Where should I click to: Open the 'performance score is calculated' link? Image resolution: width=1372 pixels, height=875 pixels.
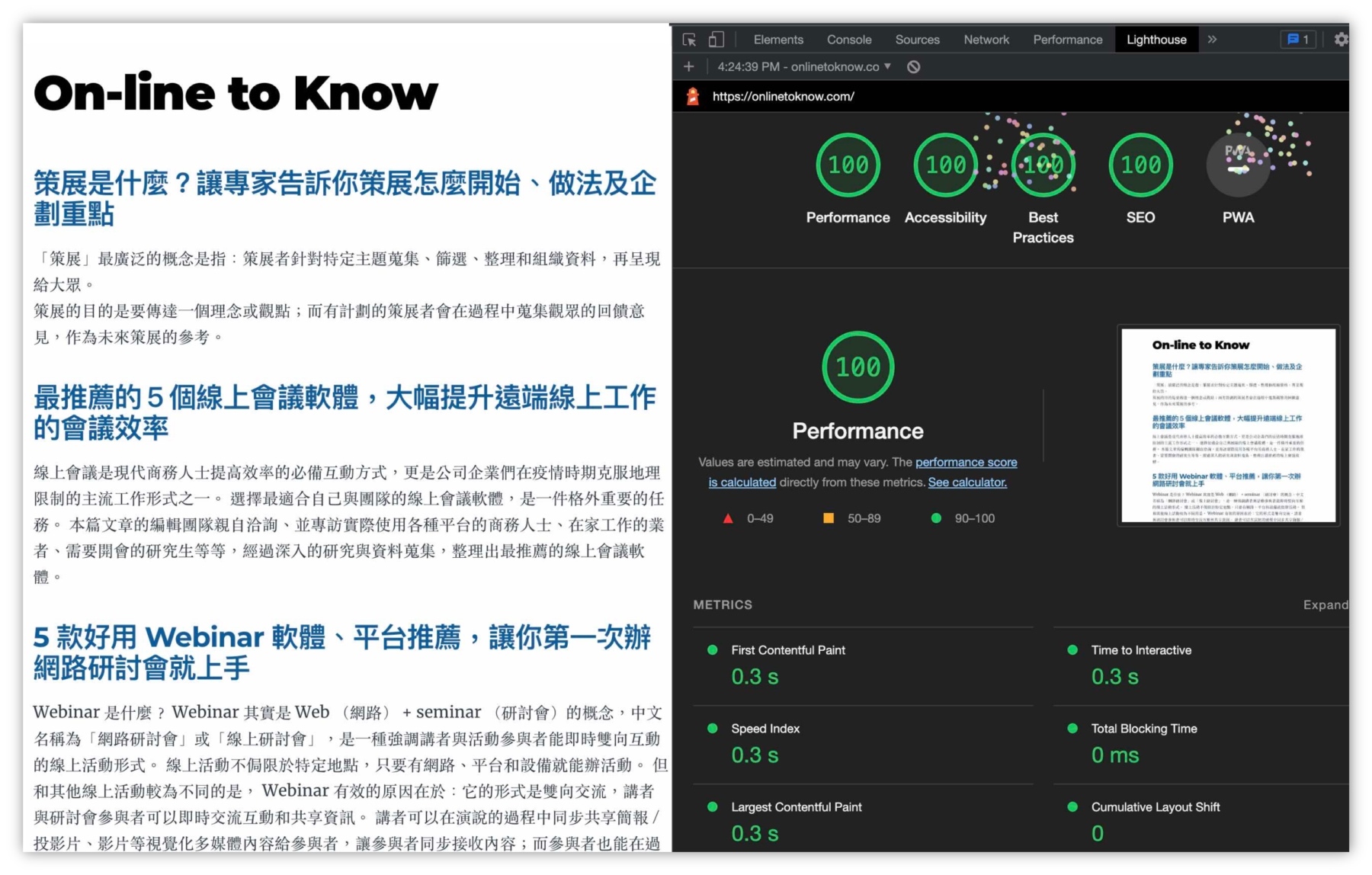point(966,462)
